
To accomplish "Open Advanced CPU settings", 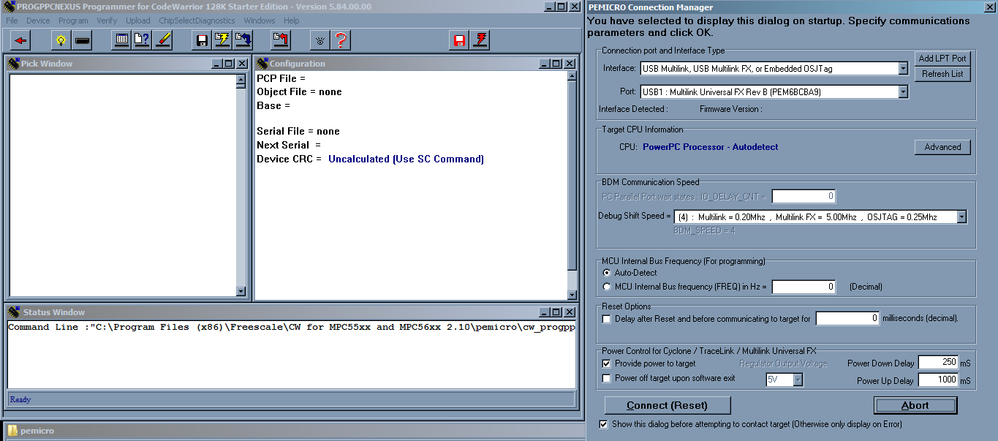I will [x=943, y=147].
